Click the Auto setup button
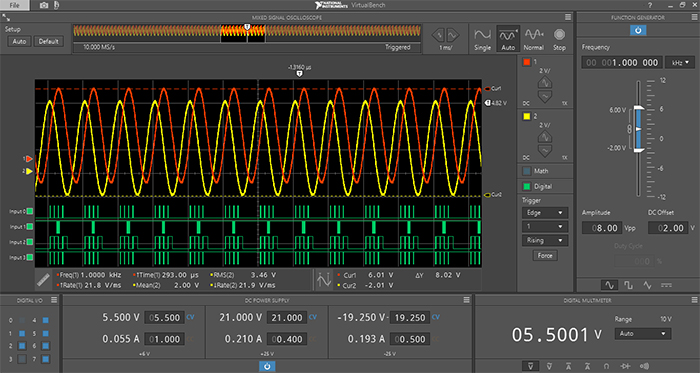700x373 pixels. (x=19, y=41)
